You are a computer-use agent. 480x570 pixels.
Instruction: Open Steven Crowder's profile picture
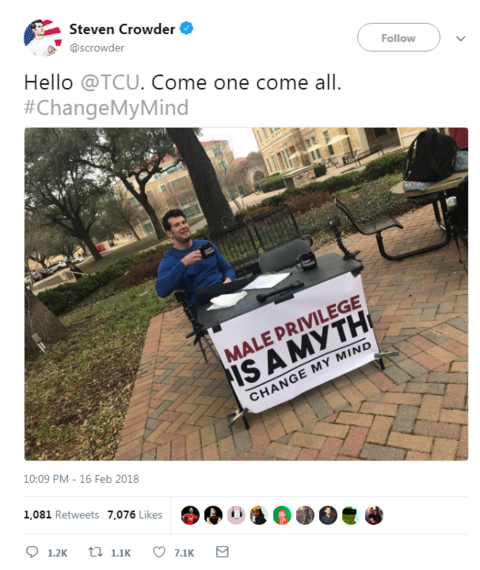[x=43, y=38]
